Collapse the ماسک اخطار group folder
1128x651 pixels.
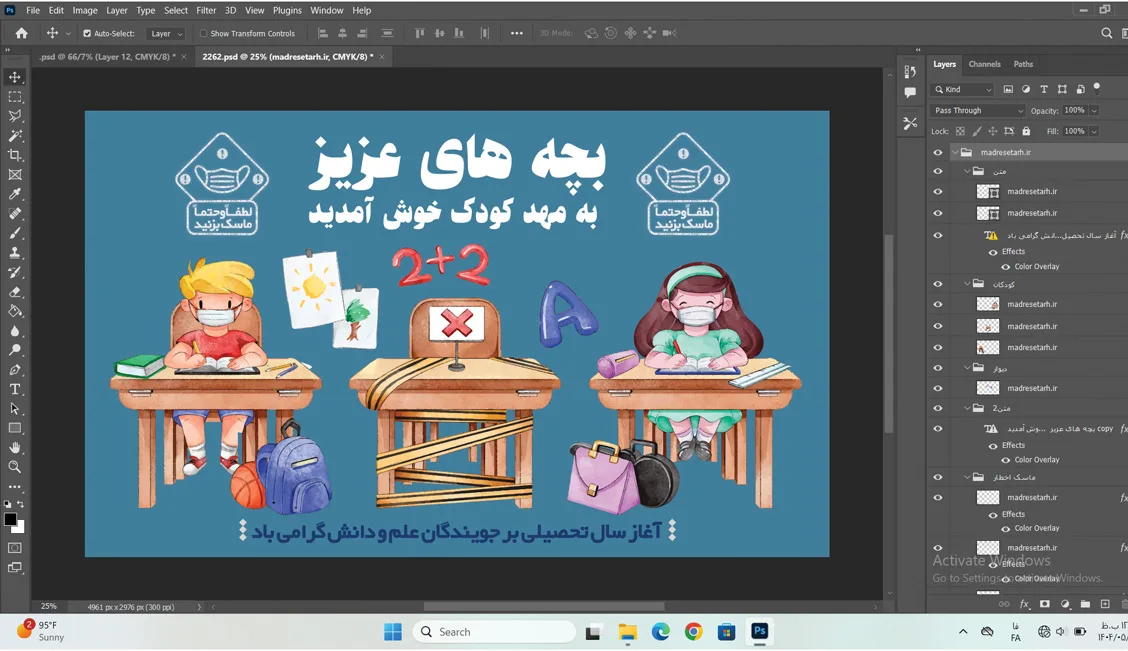click(968, 477)
